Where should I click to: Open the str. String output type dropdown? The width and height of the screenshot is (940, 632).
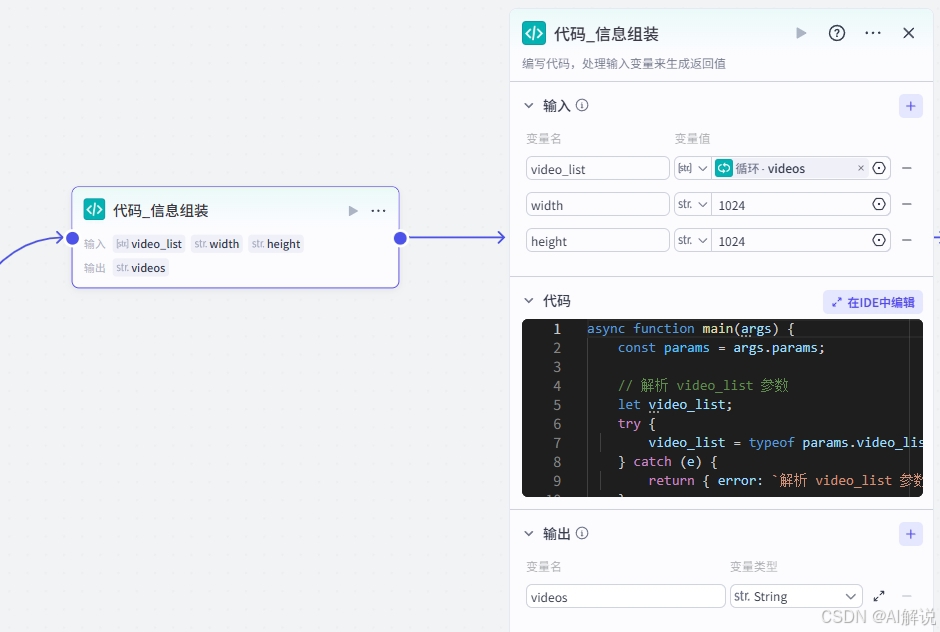pyautogui.click(x=796, y=597)
